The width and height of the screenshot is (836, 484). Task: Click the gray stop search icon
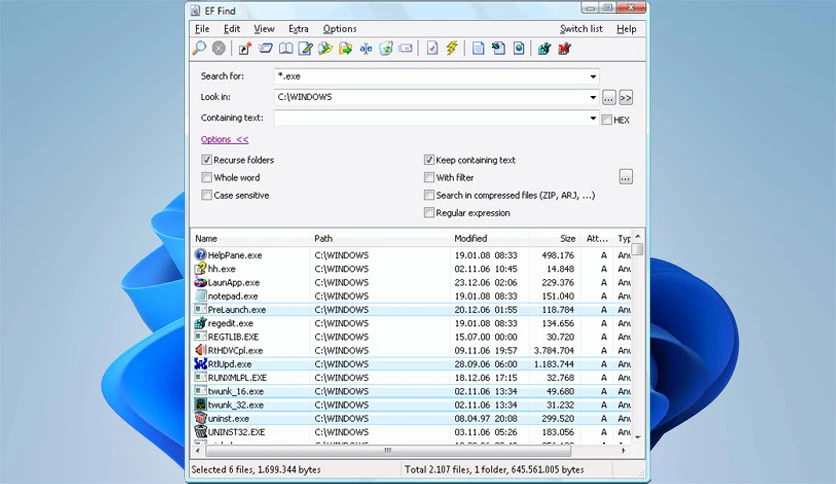219,49
